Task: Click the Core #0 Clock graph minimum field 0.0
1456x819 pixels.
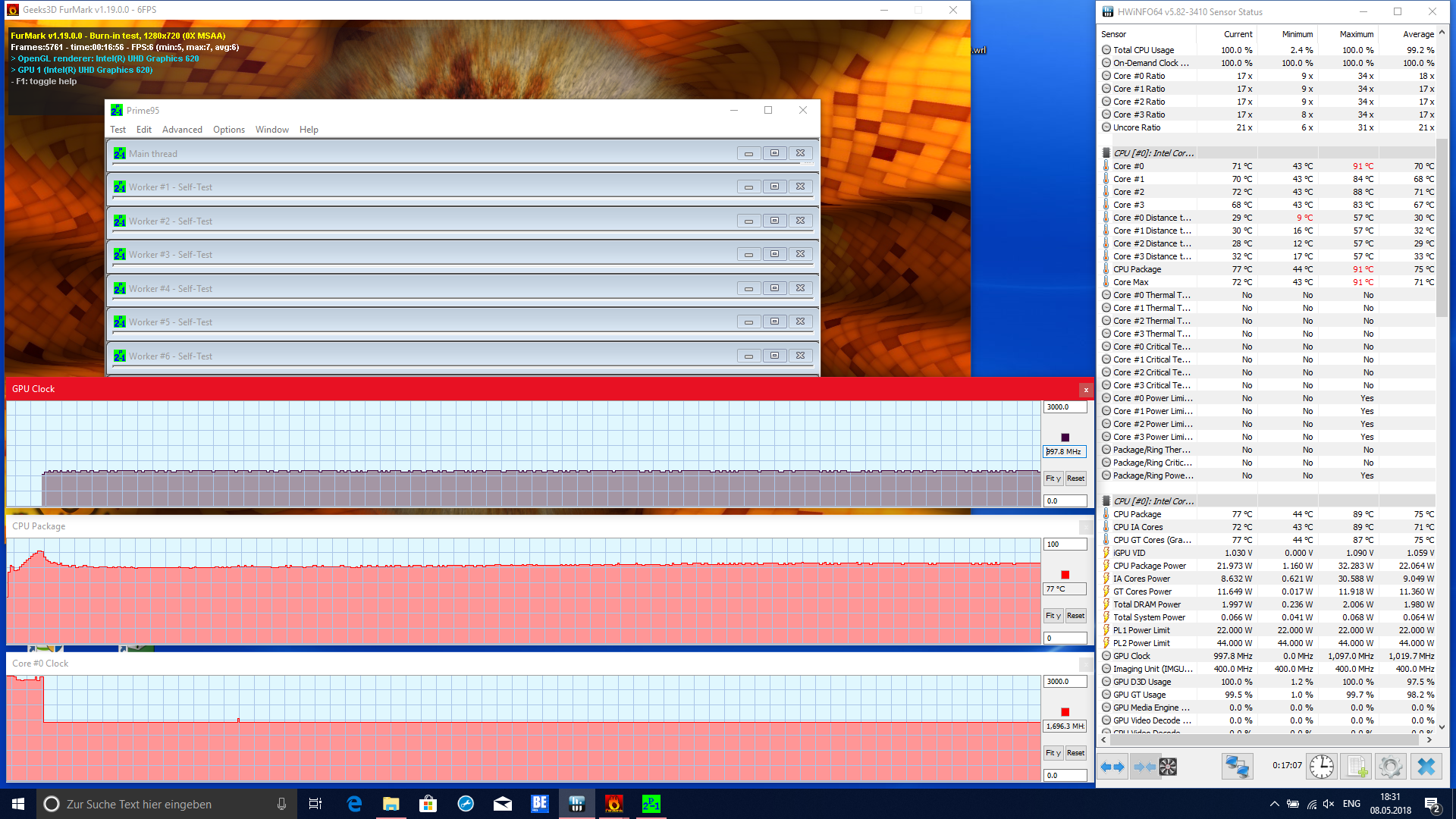Action: 1065,776
